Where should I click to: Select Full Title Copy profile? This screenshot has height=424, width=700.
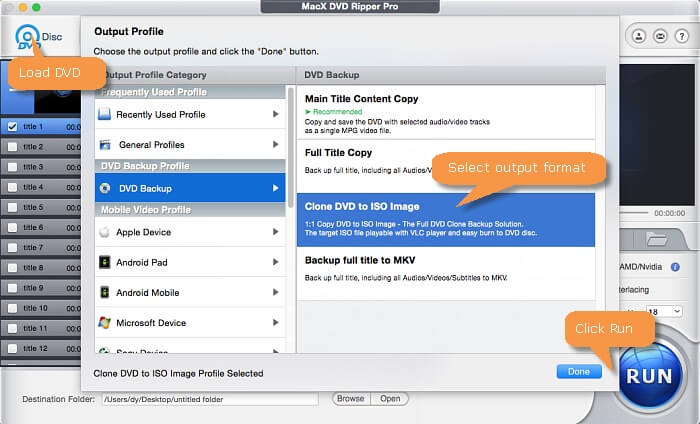click(446, 166)
